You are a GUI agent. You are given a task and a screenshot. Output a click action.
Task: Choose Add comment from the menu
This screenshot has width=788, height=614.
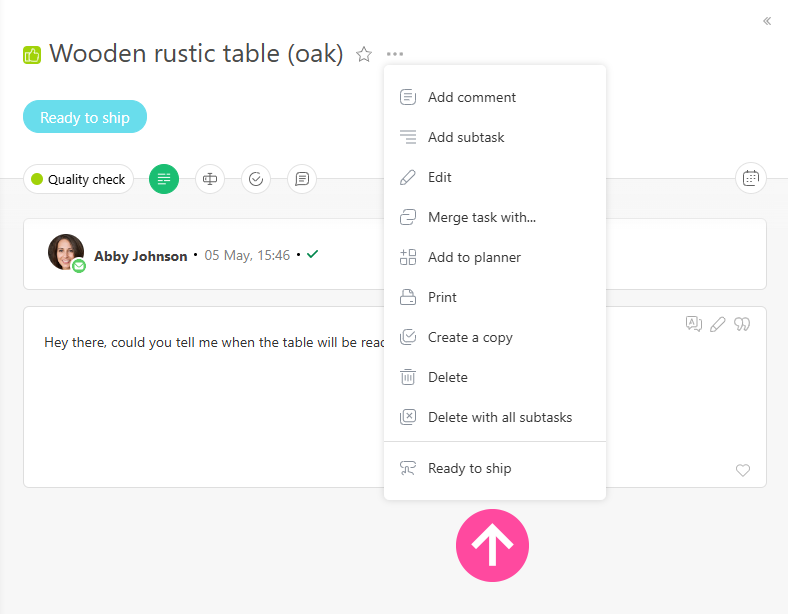(495, 97)
